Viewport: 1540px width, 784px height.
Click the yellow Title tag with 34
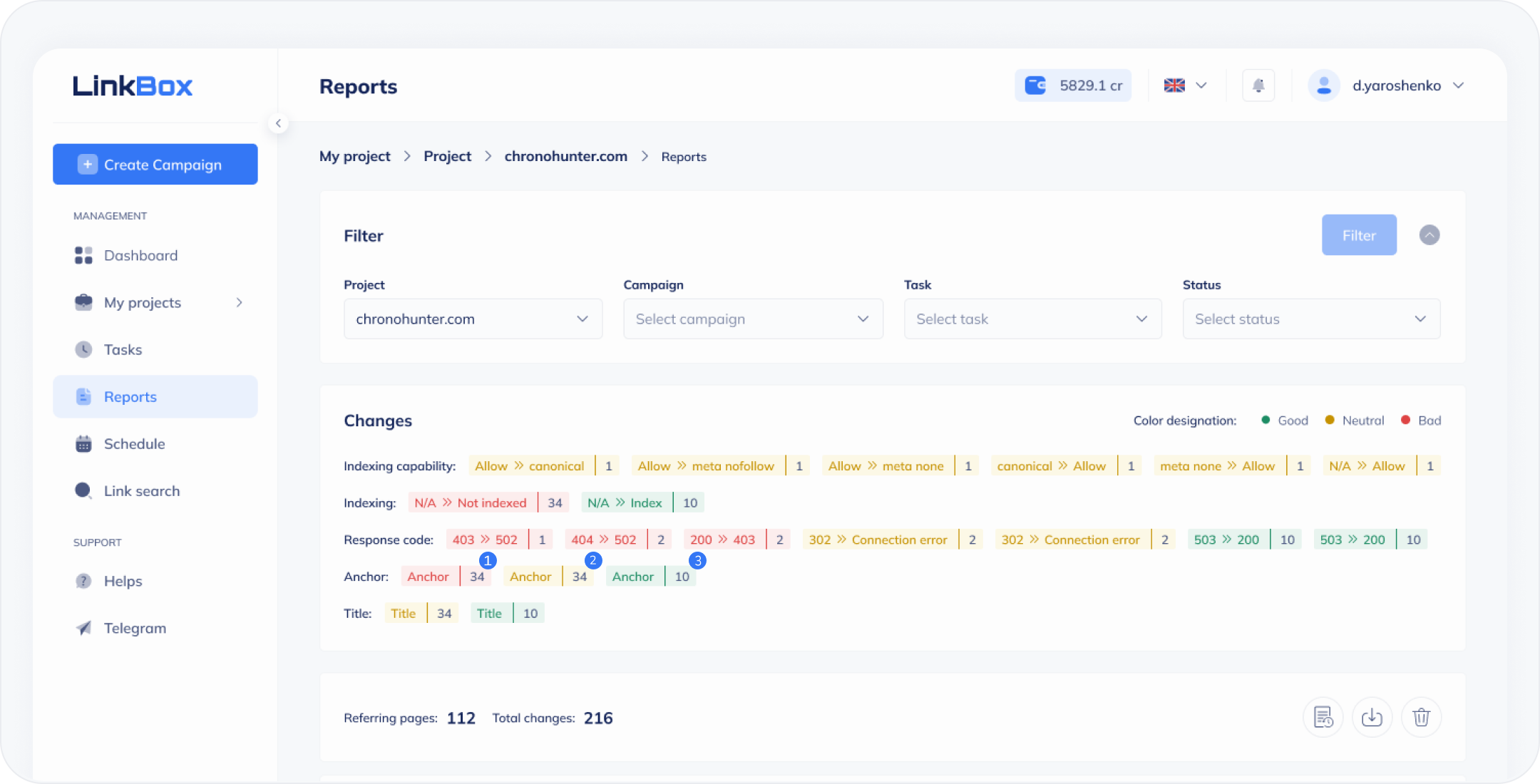tap(422, 613)
